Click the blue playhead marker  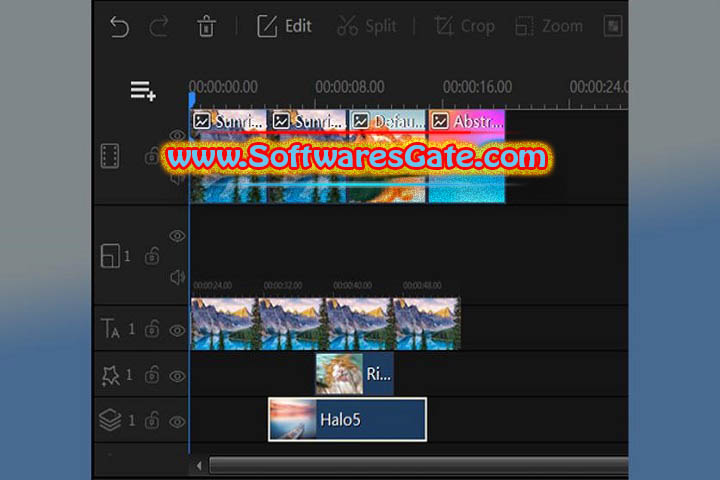click(x=191, y=99)
